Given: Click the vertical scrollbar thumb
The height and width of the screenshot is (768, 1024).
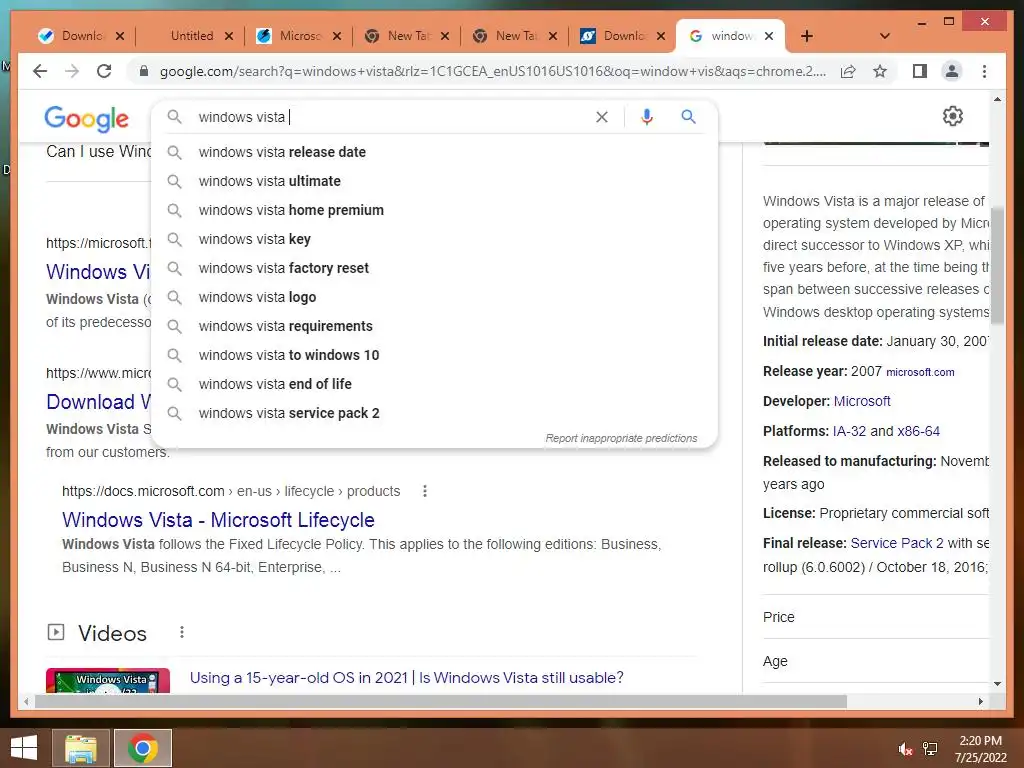Looking at the screenshot, I should point(997,264).
